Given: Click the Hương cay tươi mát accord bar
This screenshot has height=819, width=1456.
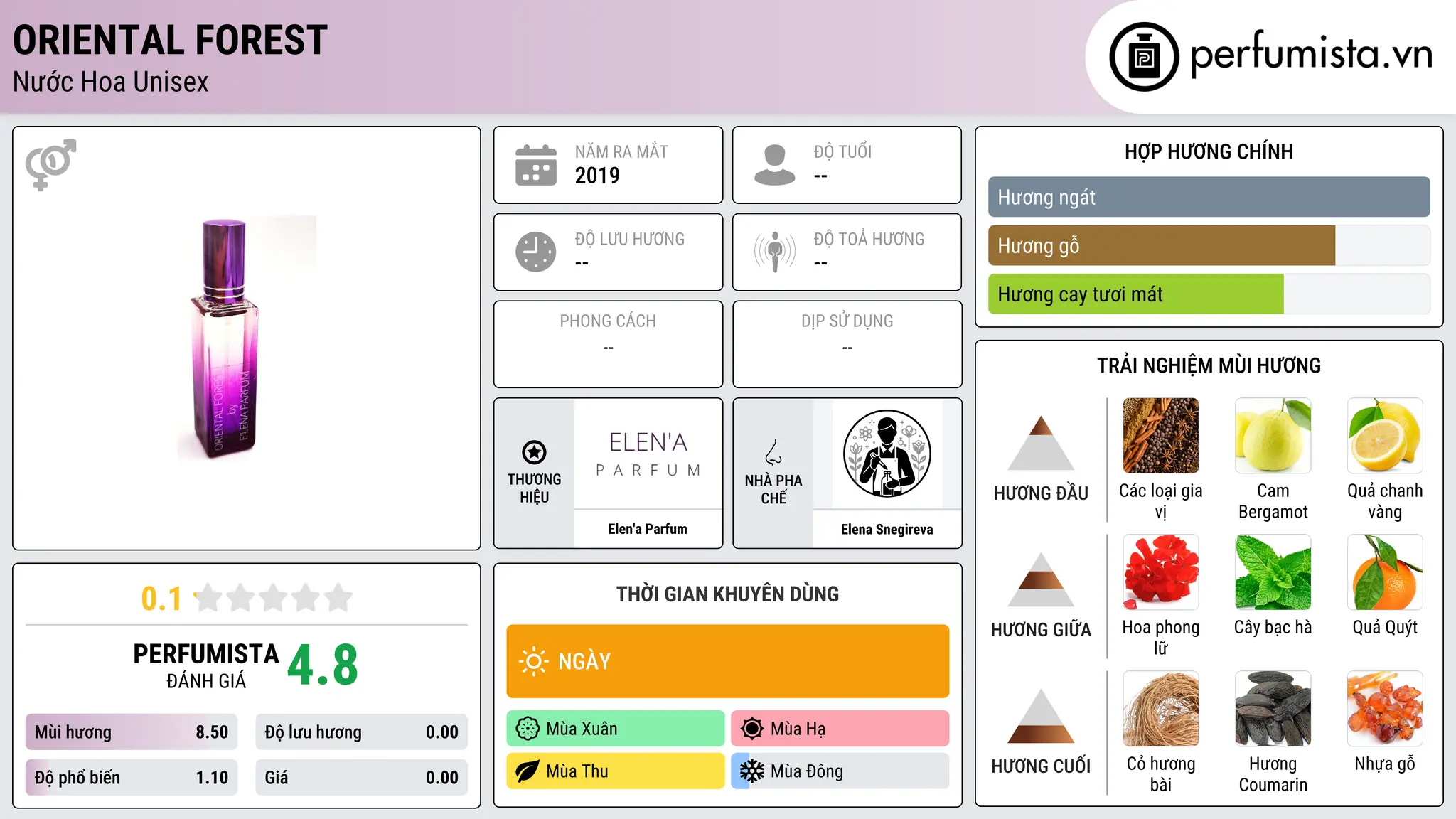Looking at the screenshot, I should pyautogui.click(x=1209, y=294).
